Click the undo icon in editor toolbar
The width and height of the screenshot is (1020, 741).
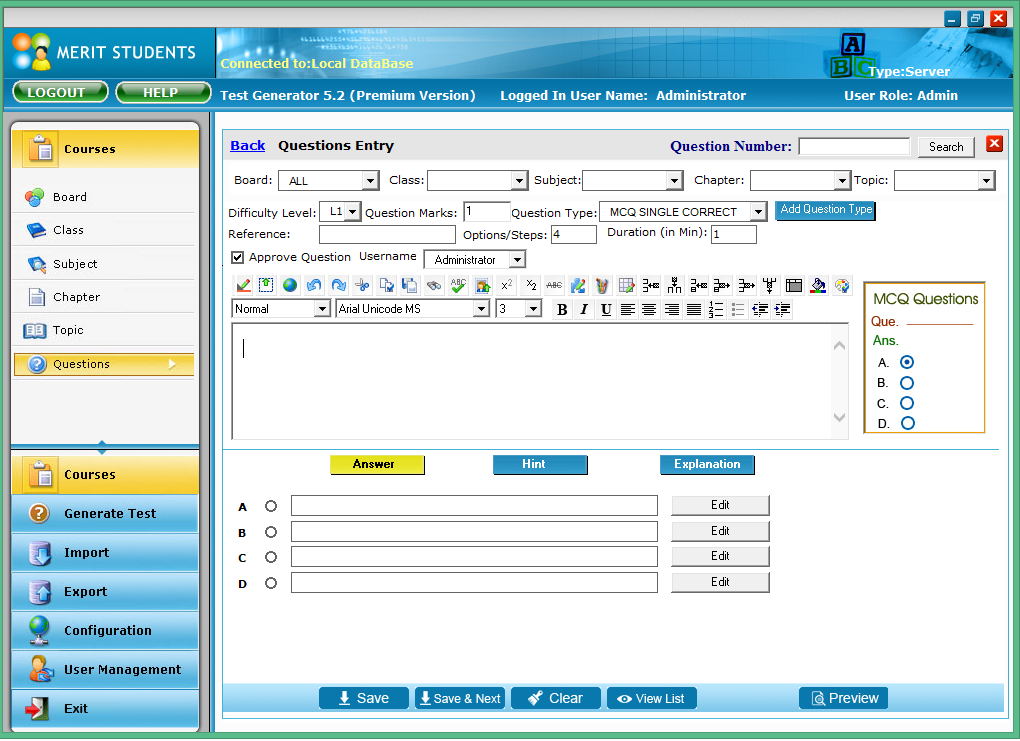click(314, 286)
